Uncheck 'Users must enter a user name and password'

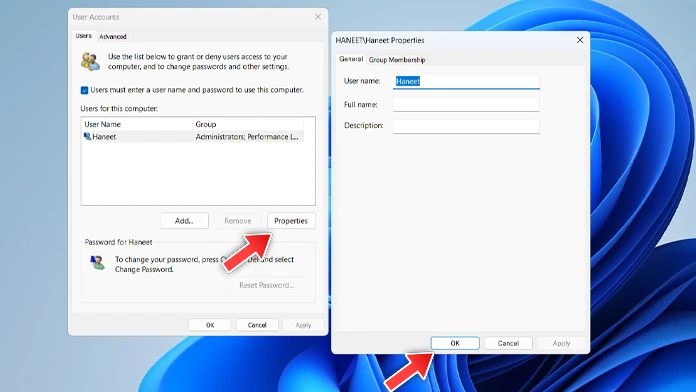click(84, 90)
